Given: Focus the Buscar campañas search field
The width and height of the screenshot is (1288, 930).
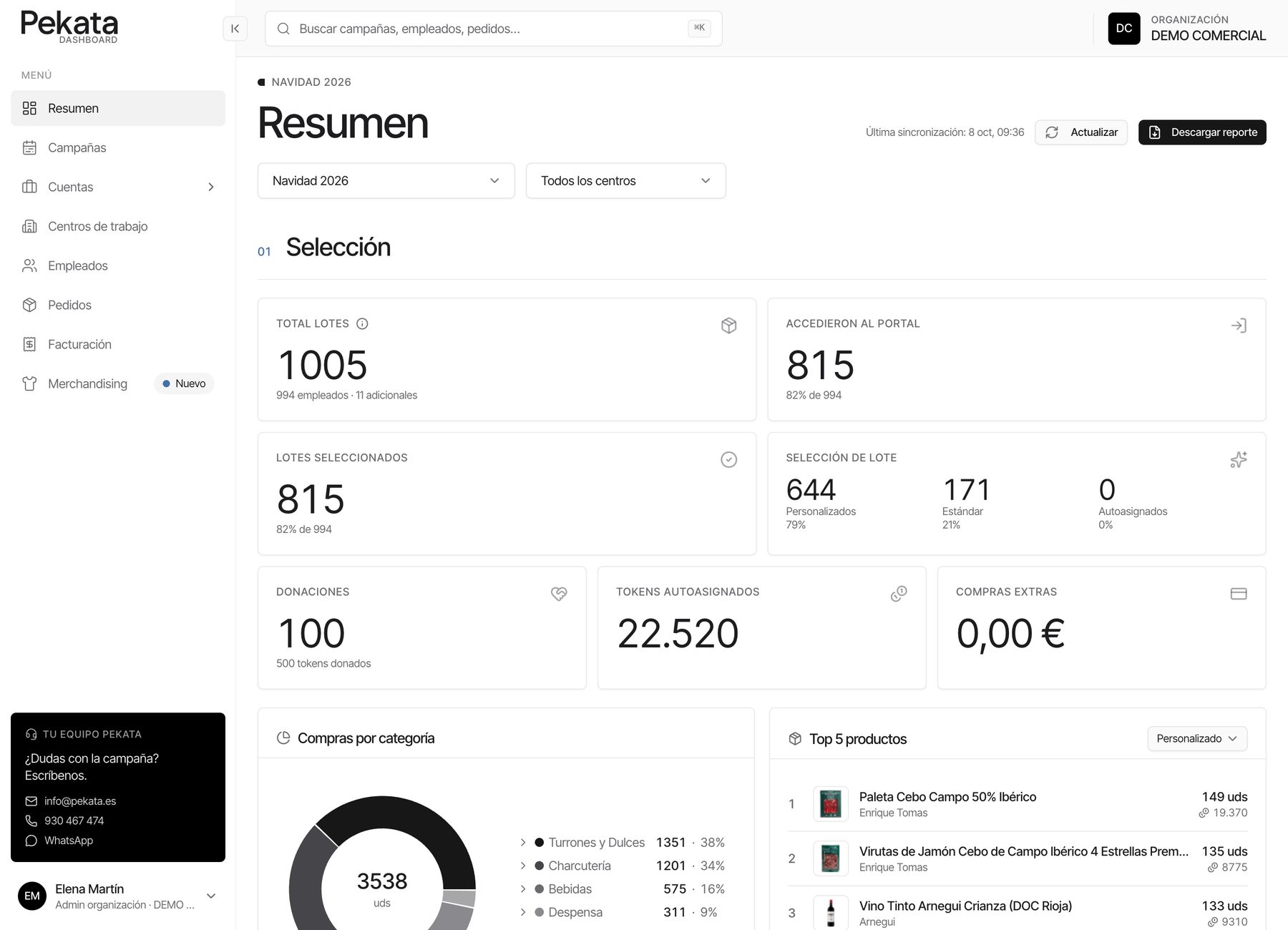Looking at the screenshot, I should (493, 29).
